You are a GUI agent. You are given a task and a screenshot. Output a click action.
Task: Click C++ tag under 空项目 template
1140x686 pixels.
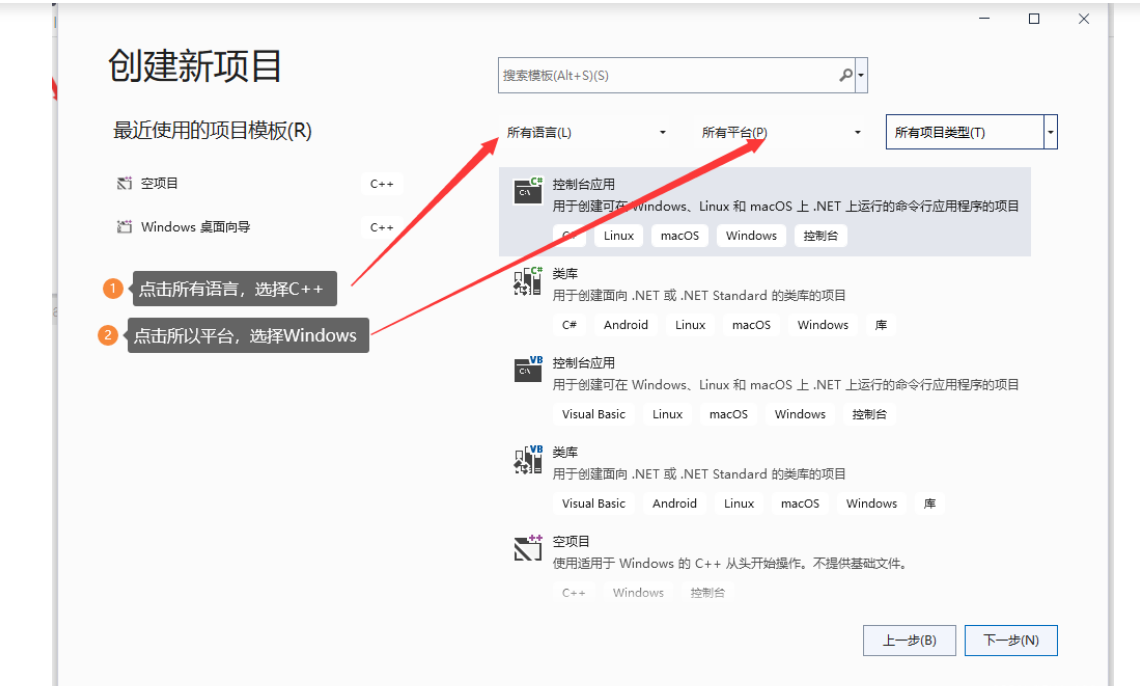[574, 593]
